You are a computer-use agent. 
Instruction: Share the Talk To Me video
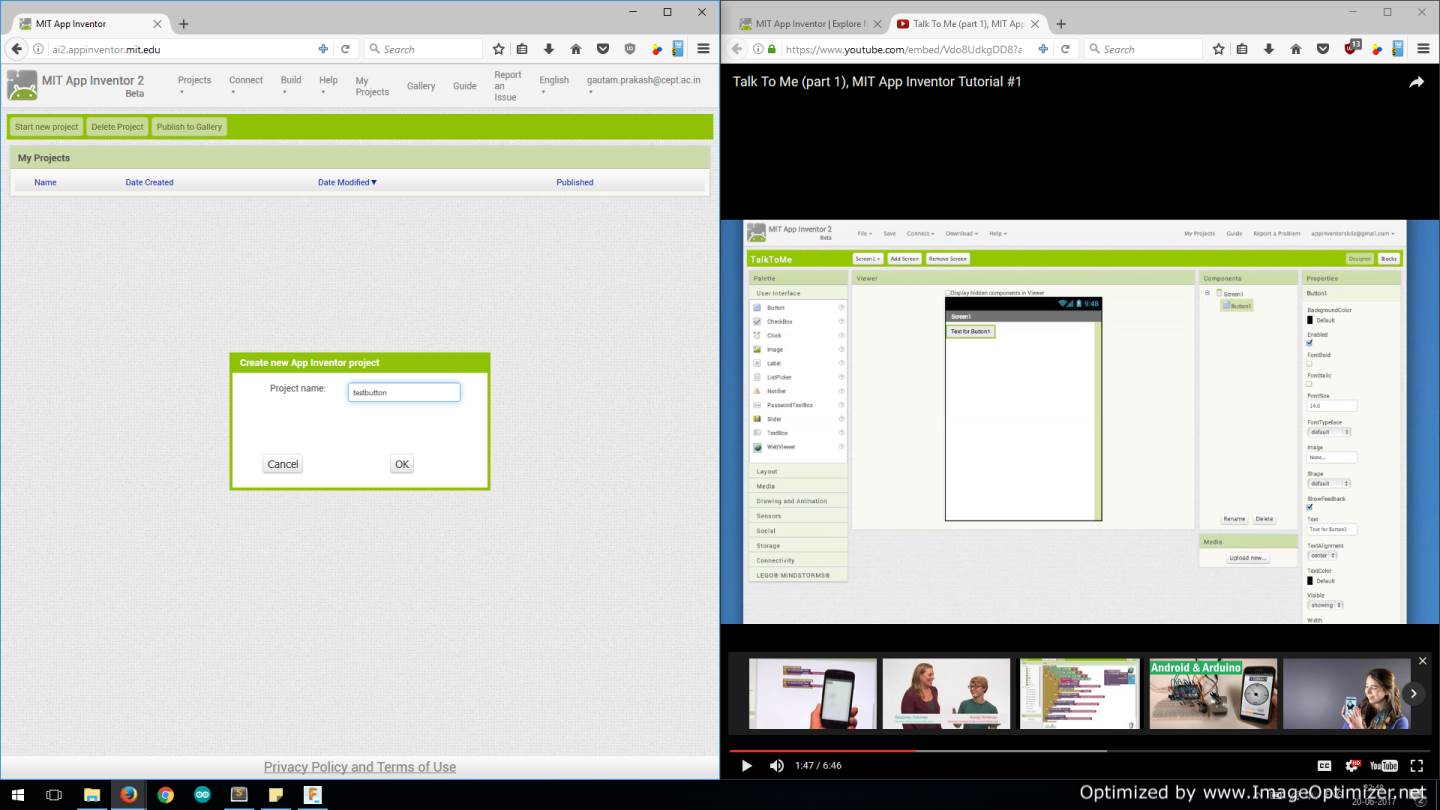(x=1416, y=82)
